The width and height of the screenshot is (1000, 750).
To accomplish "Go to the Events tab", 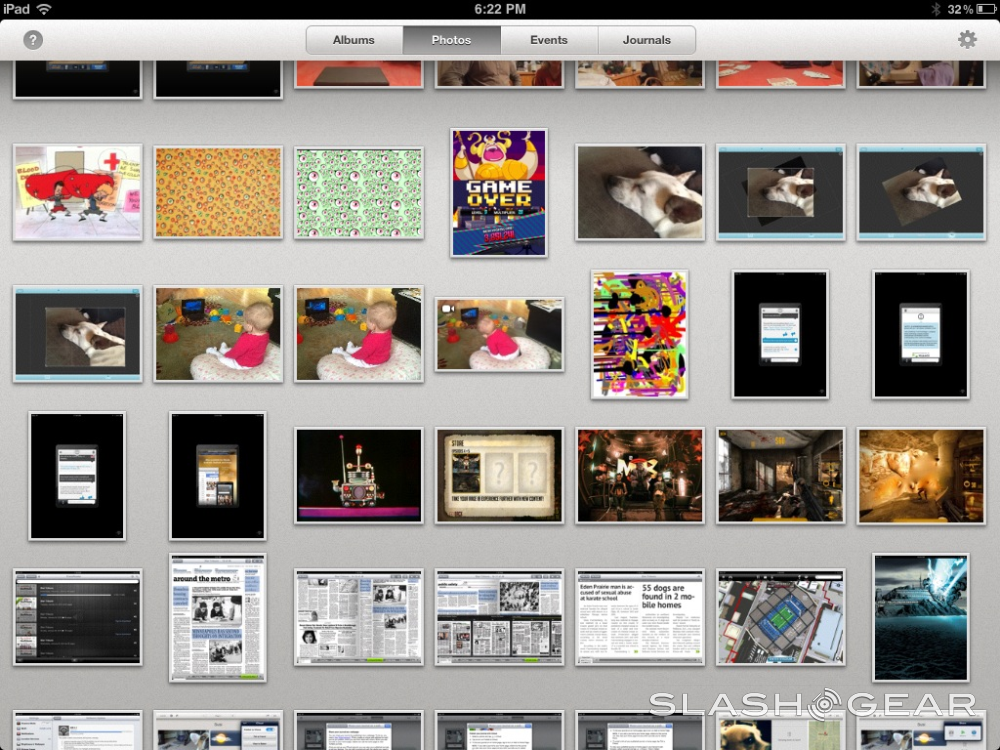I will coord(549,40).
